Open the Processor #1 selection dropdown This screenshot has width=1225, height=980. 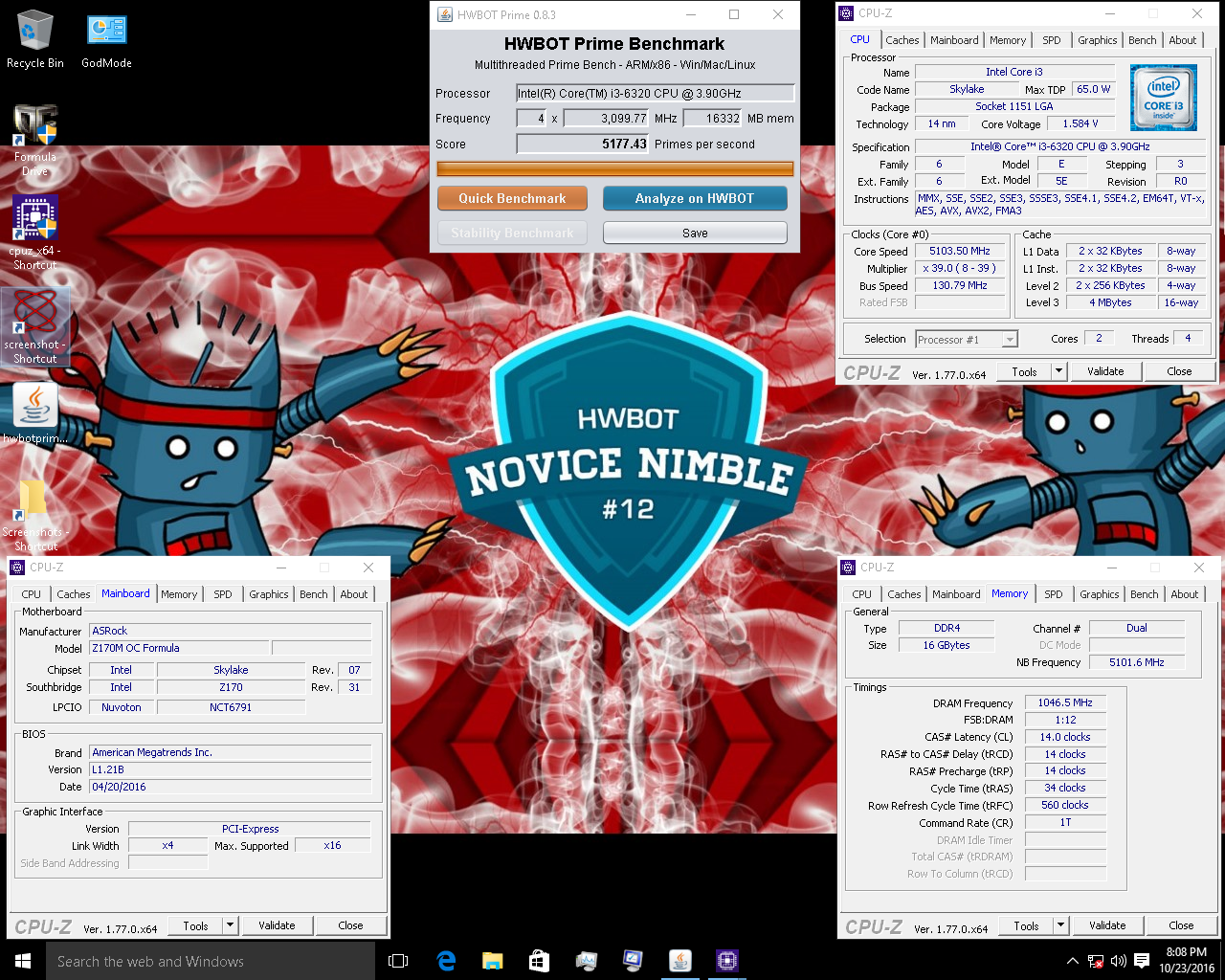966,339
